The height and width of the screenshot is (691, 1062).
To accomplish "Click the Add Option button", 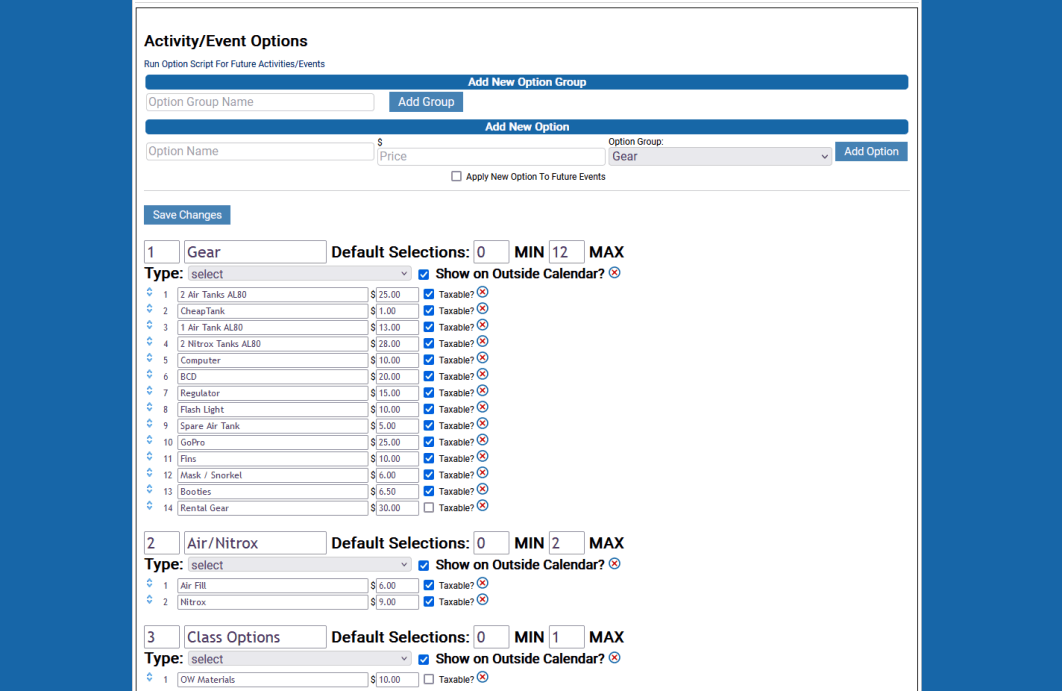I will pyautogui.click(x=870, y=152).
